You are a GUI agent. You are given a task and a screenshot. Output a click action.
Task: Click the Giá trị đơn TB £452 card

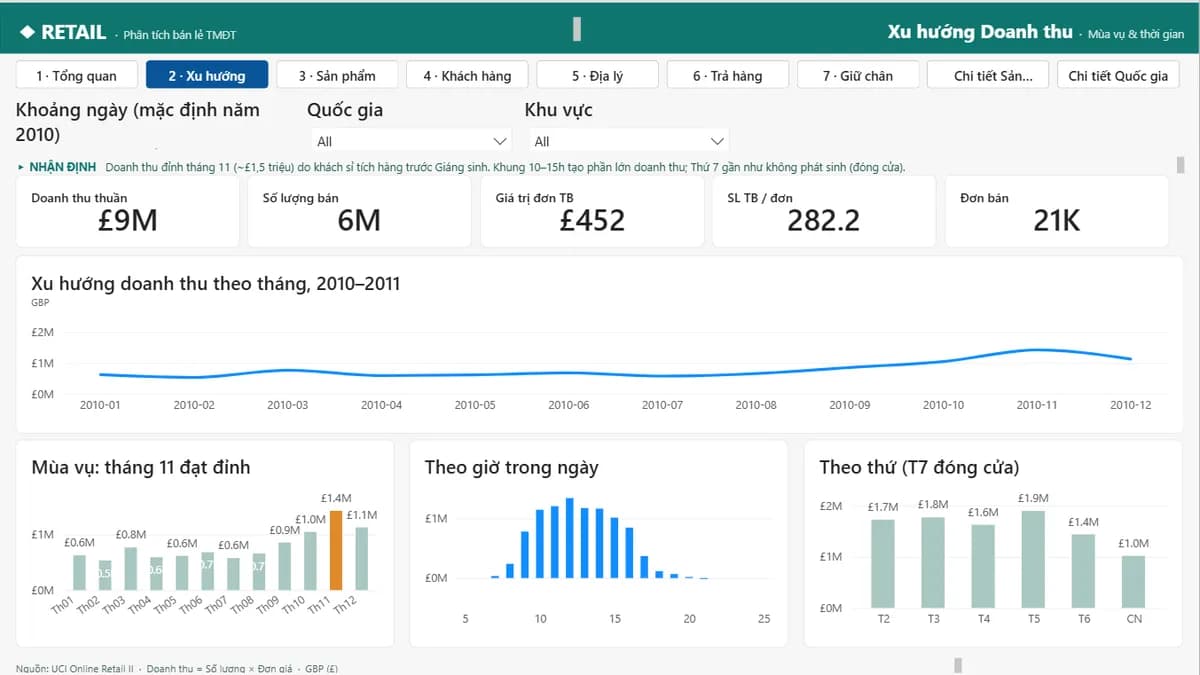click(x=592, y=211)
